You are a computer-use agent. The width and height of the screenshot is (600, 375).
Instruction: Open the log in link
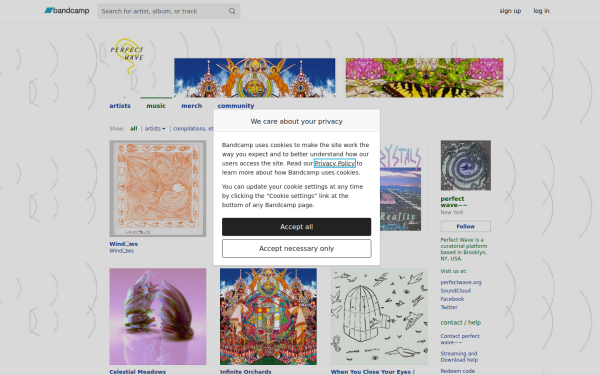(x=541, y=11)
